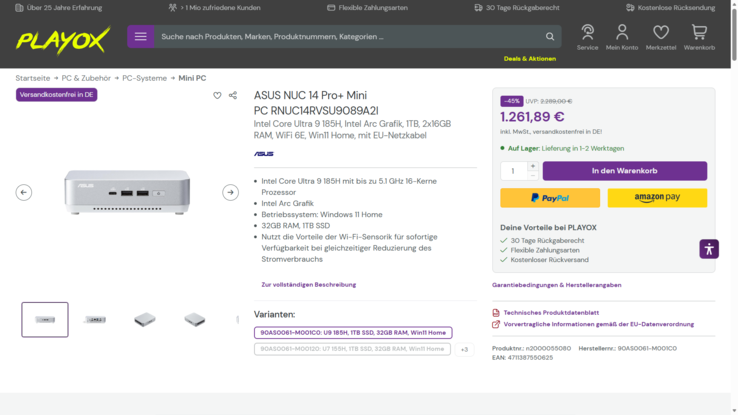This screenshot has width=738, height=415.
Task: Open the accessibility widget icon
Action: pyautogui.click(x=709, y=249)
